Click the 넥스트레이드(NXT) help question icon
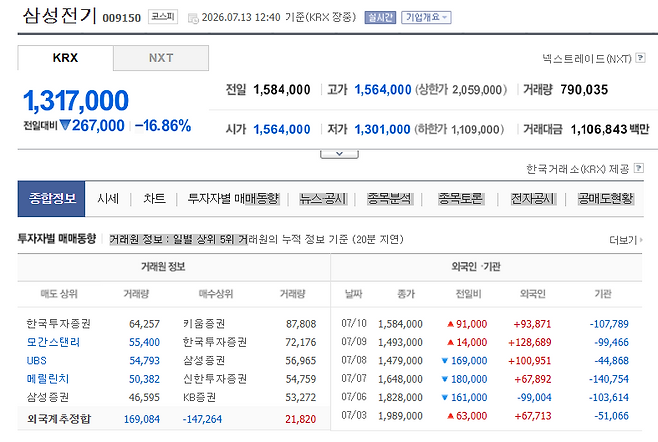Screen dimensions: 658x442 (x=640, y=58)
